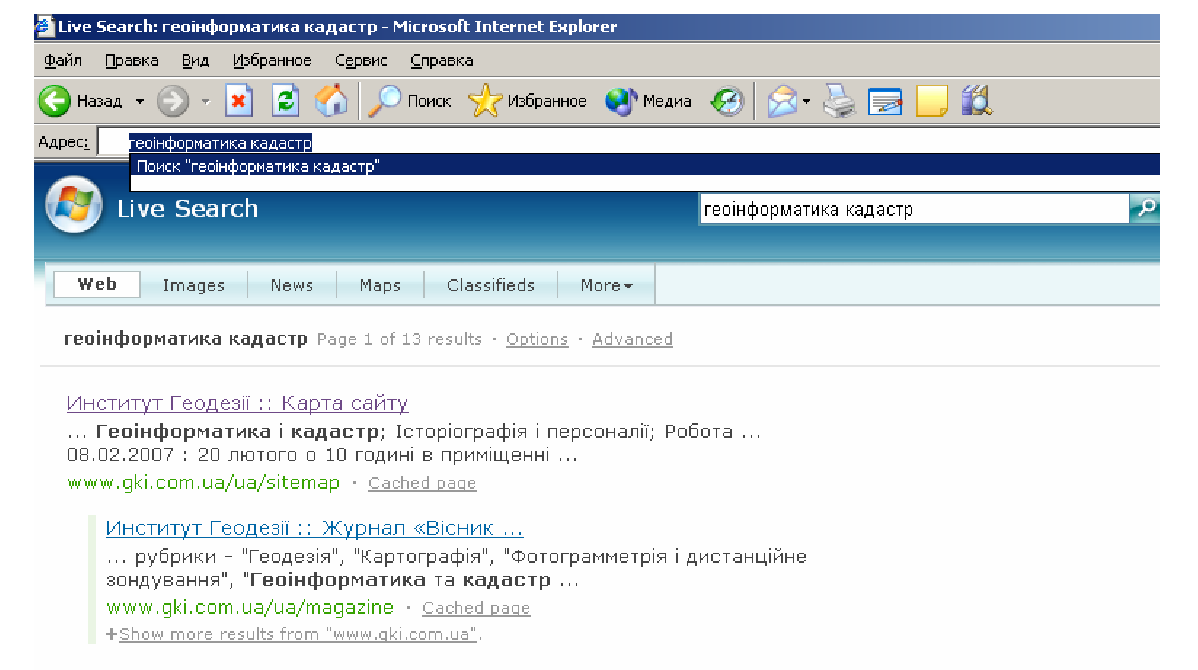Open the Справка menu
Screen dimensions: 1198x670
click(x=442, y=60)
